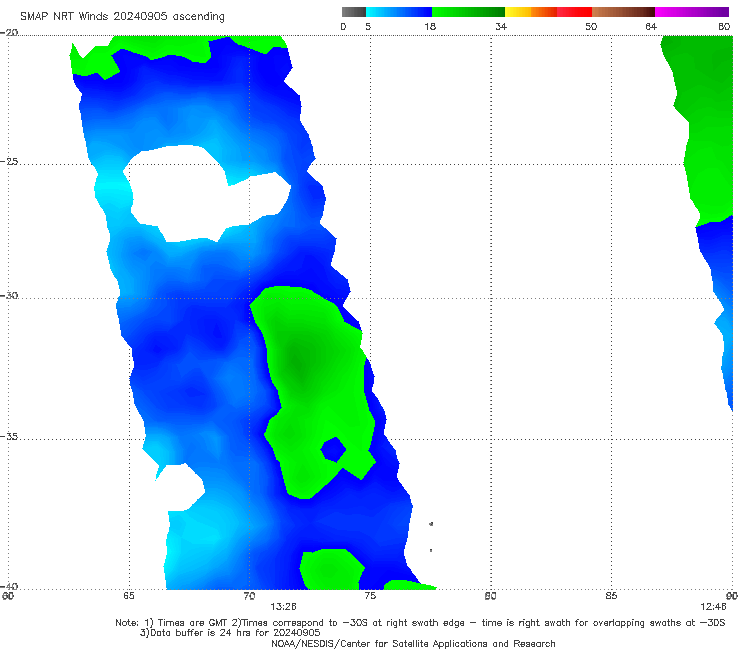Pick the yellow-orange segment of the colorbar
Screen dimensions: 740x650
point(531,12)
